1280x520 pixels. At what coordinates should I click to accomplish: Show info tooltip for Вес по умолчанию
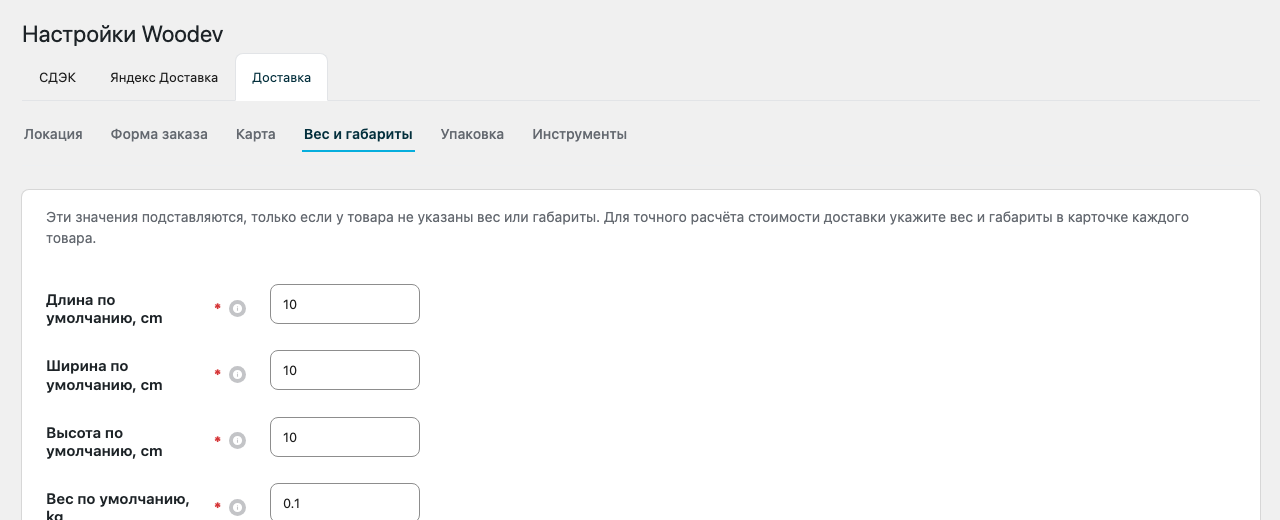[238, 506]
